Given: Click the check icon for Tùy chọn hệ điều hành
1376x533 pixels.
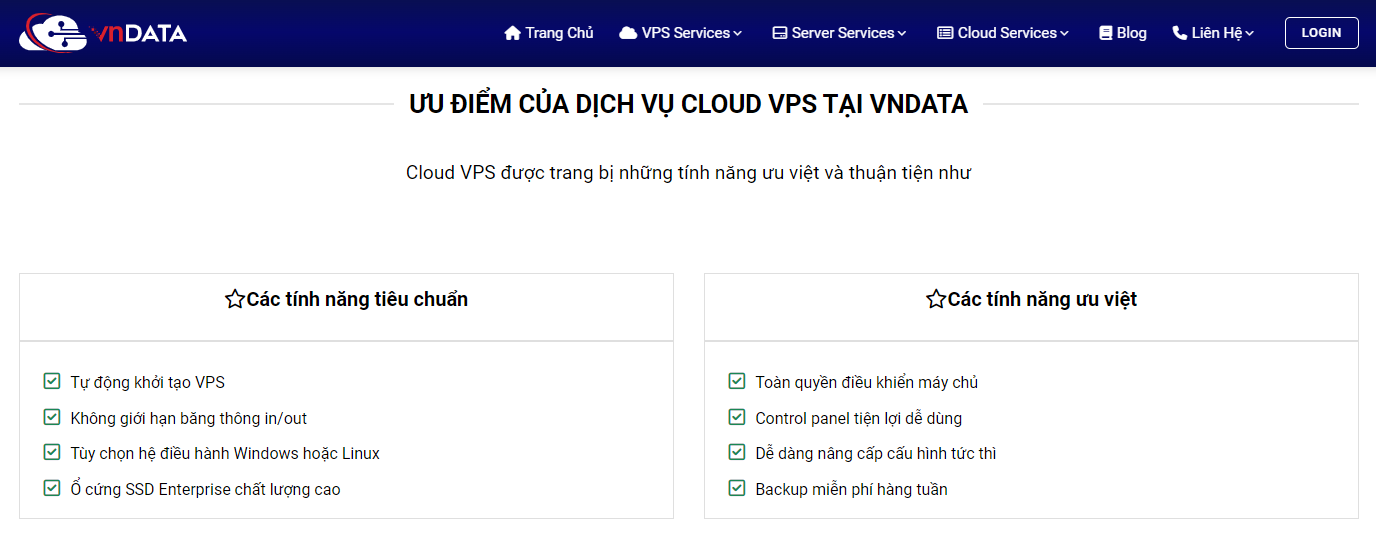Looking at the screenshot, I should coord(52,452).
